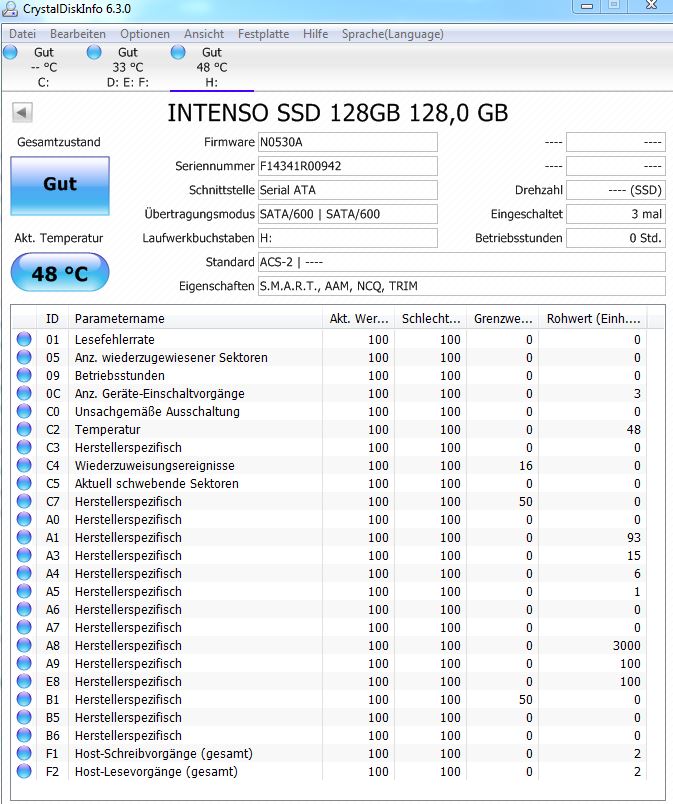673x804 pixels.
Task: Select the H: drive status orb
Action: (178, 52)
